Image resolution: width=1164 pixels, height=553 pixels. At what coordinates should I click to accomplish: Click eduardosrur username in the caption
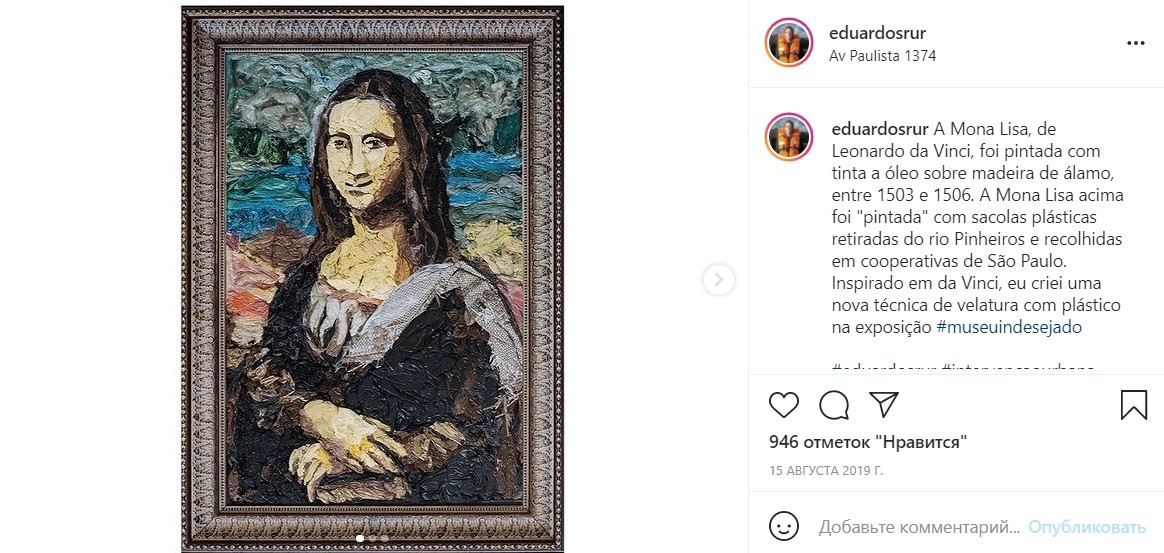[x=879, y=129]
